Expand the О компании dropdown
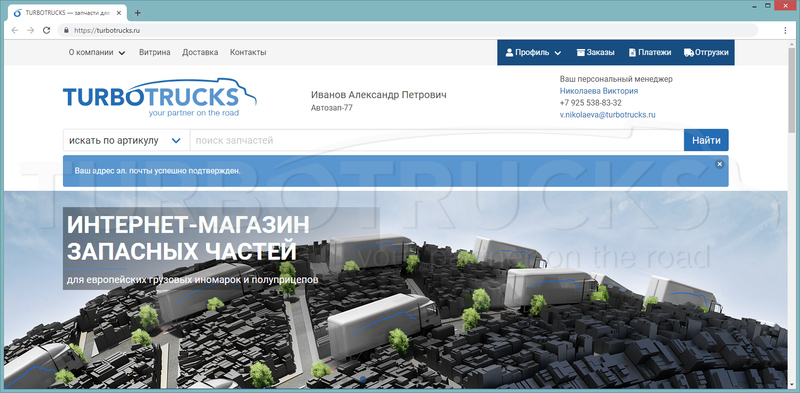800x393 pixels. point(97,53)
